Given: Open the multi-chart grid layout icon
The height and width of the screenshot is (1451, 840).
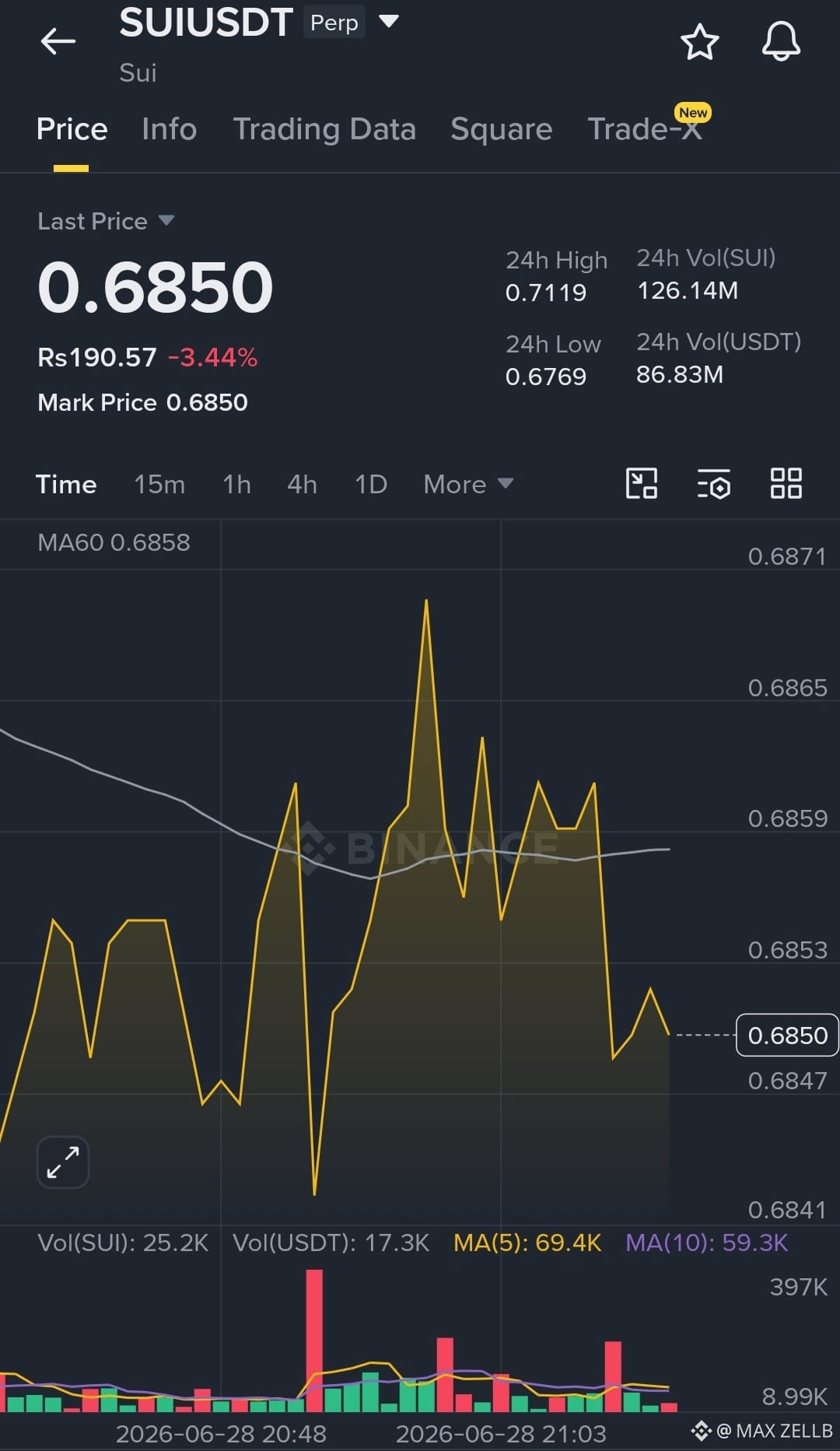Looking at the screenshot, I should pyautogui.click(x=786, y=483).
